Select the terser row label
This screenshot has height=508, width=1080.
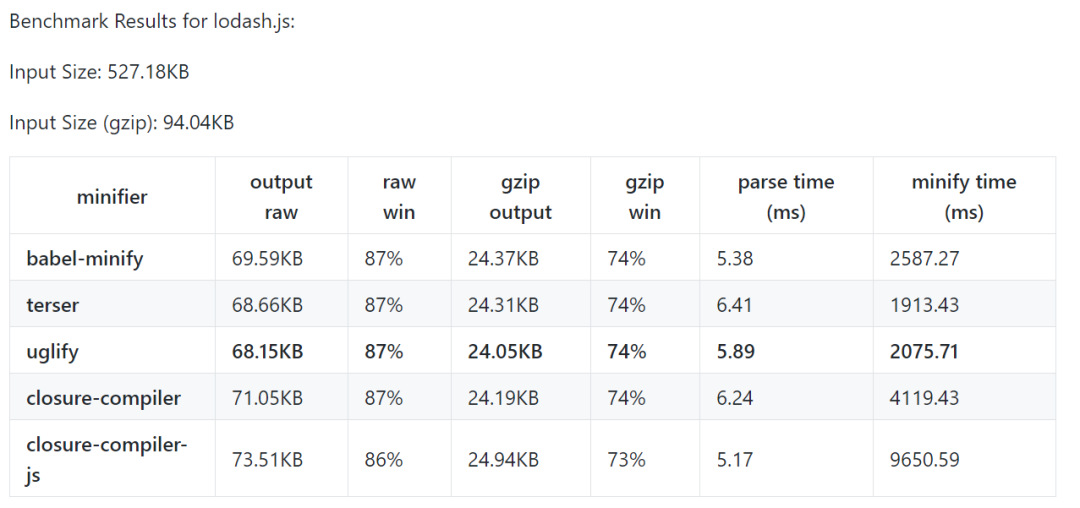click(x=53, y=305)
